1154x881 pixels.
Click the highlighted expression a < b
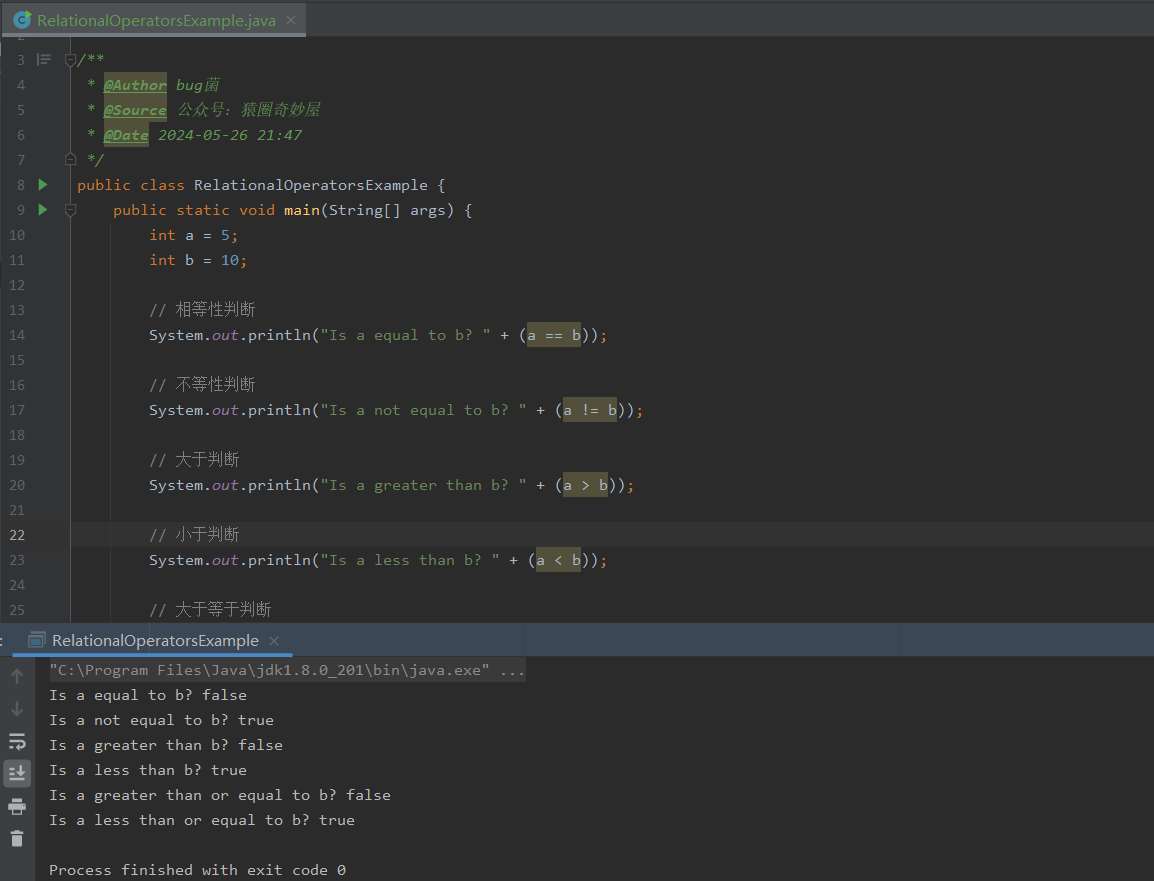[559, 561]
